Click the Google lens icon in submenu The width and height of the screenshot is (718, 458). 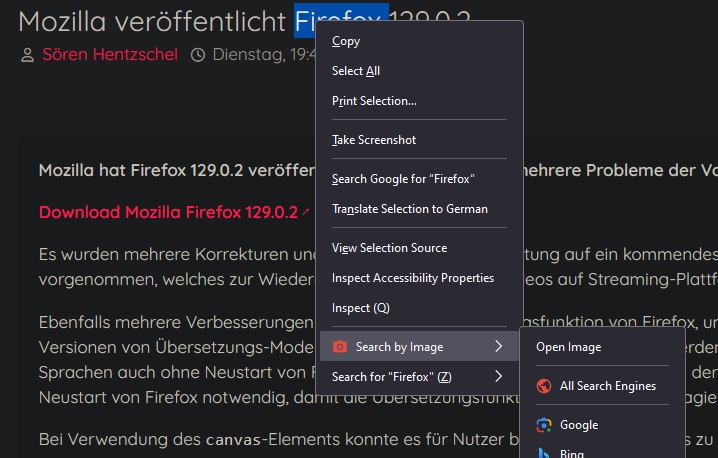[544, 425]
